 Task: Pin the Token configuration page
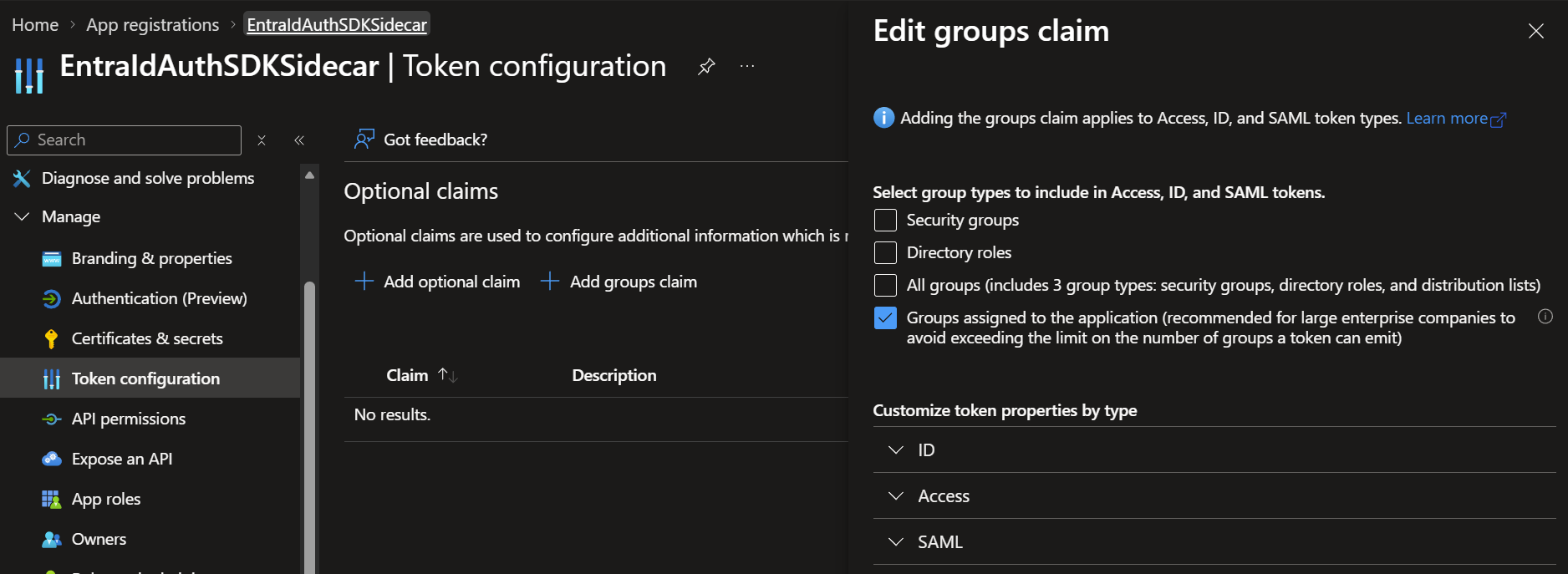pos(706,66)
